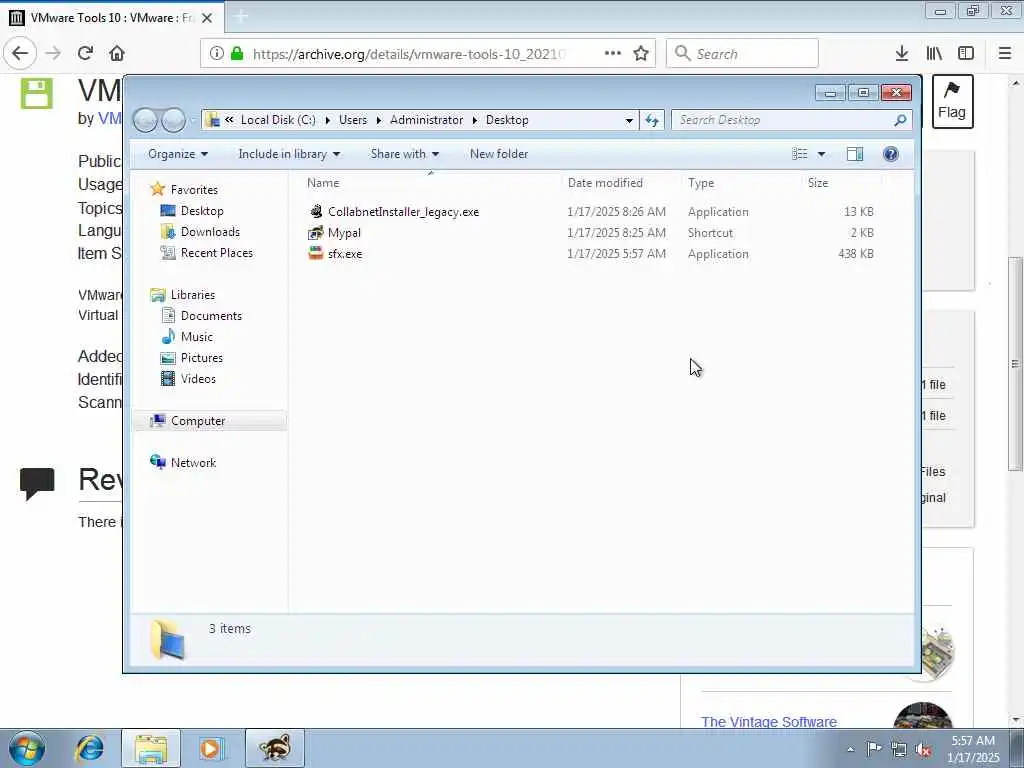Open the page actions three-dots menu
The width and height of the screenshot is (1024, 768).
(613, 54)
